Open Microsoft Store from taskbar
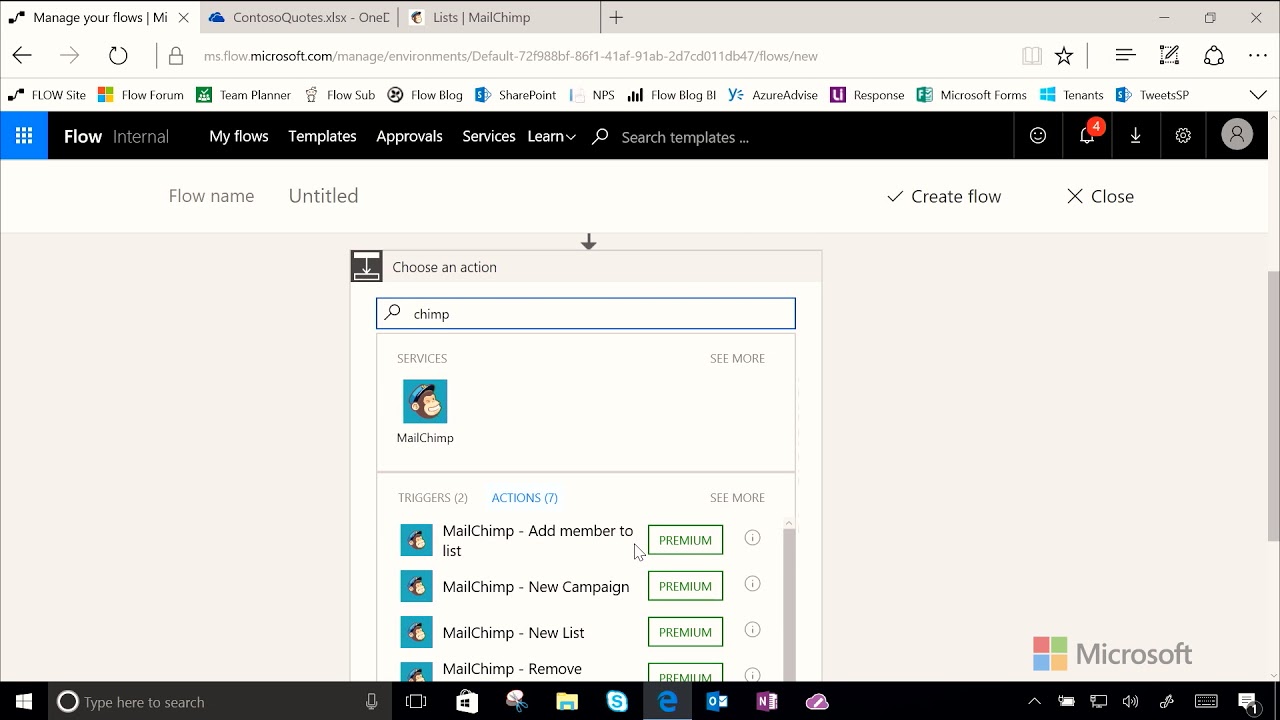This screenshot has height=720, width=1280. click(x=467, y=702)
